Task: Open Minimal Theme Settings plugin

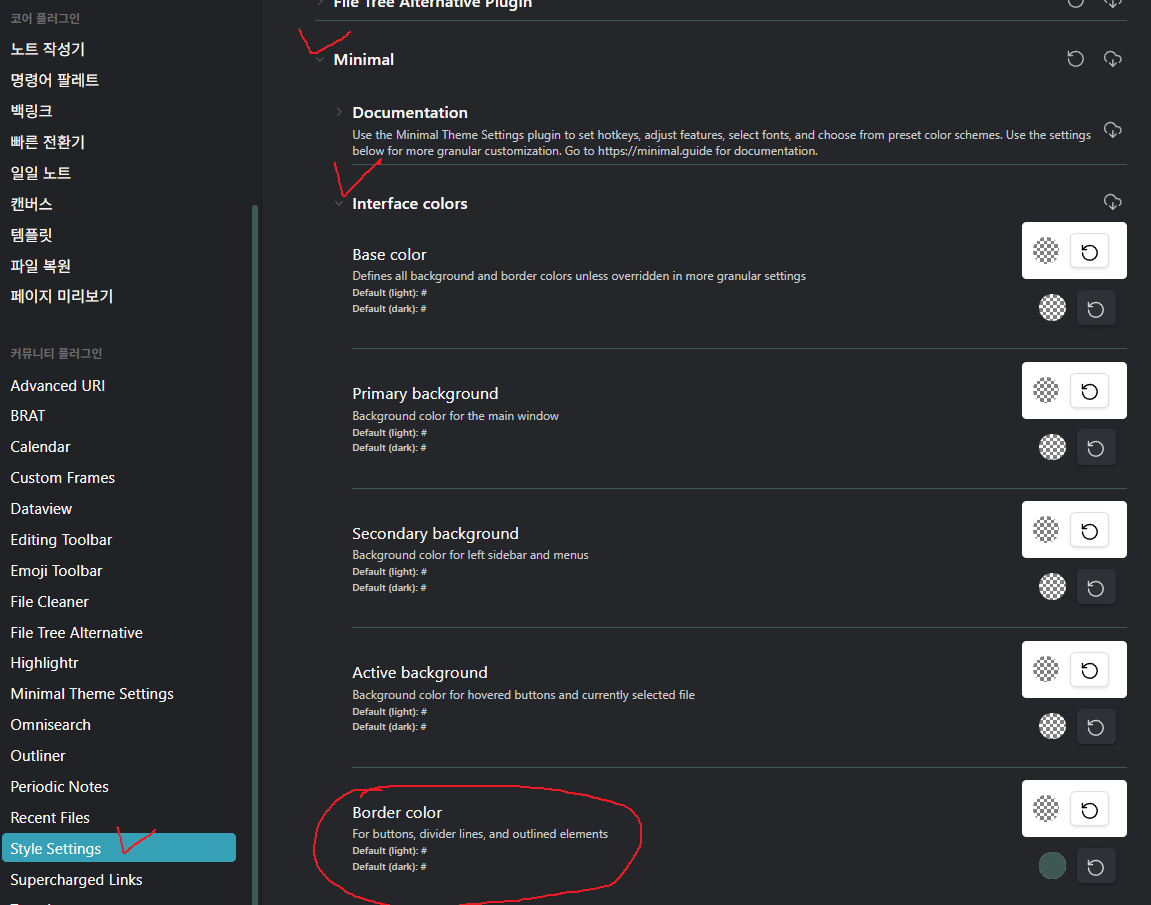Action: coord(92,694)
